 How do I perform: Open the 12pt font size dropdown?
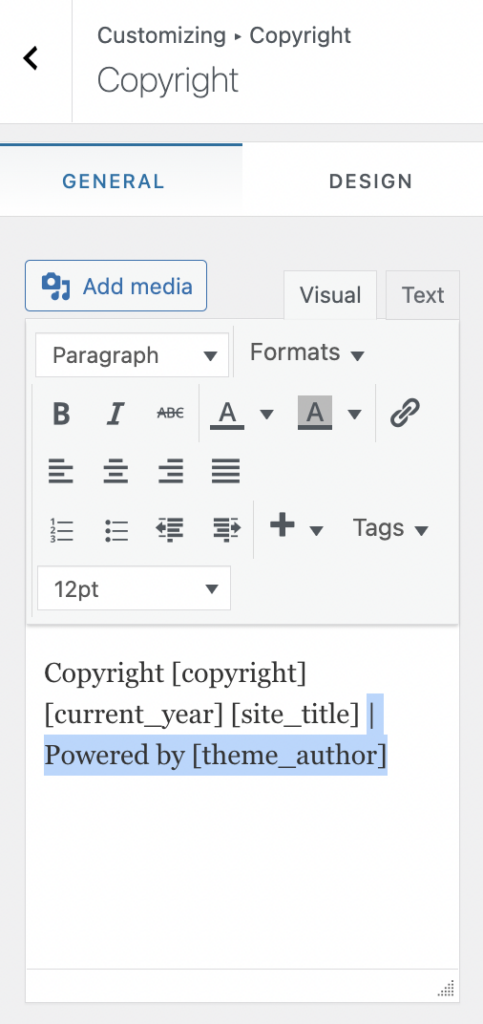click(134, 588)
